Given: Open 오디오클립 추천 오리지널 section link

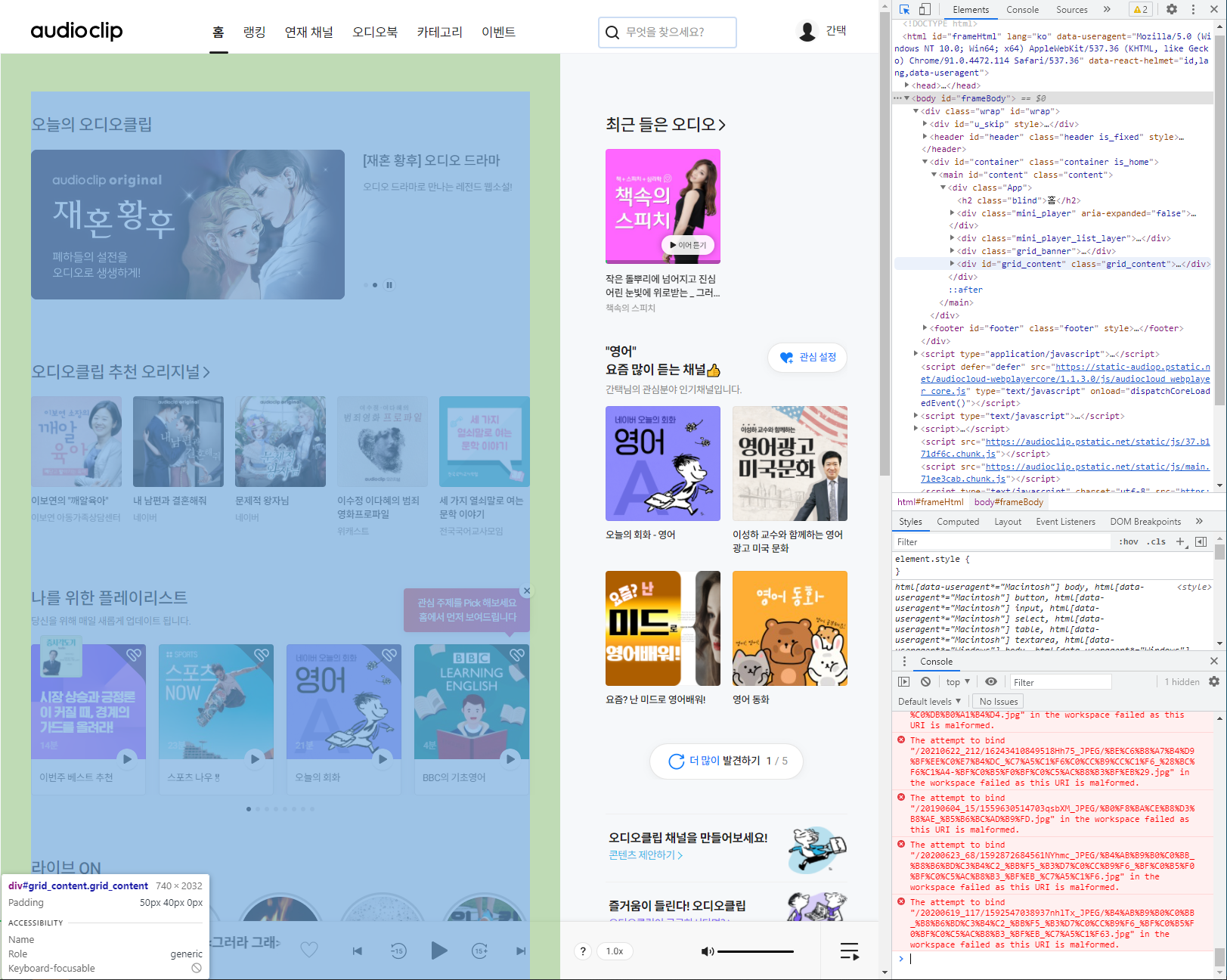Looking at the screenshot, I should [x=121, y=371].
